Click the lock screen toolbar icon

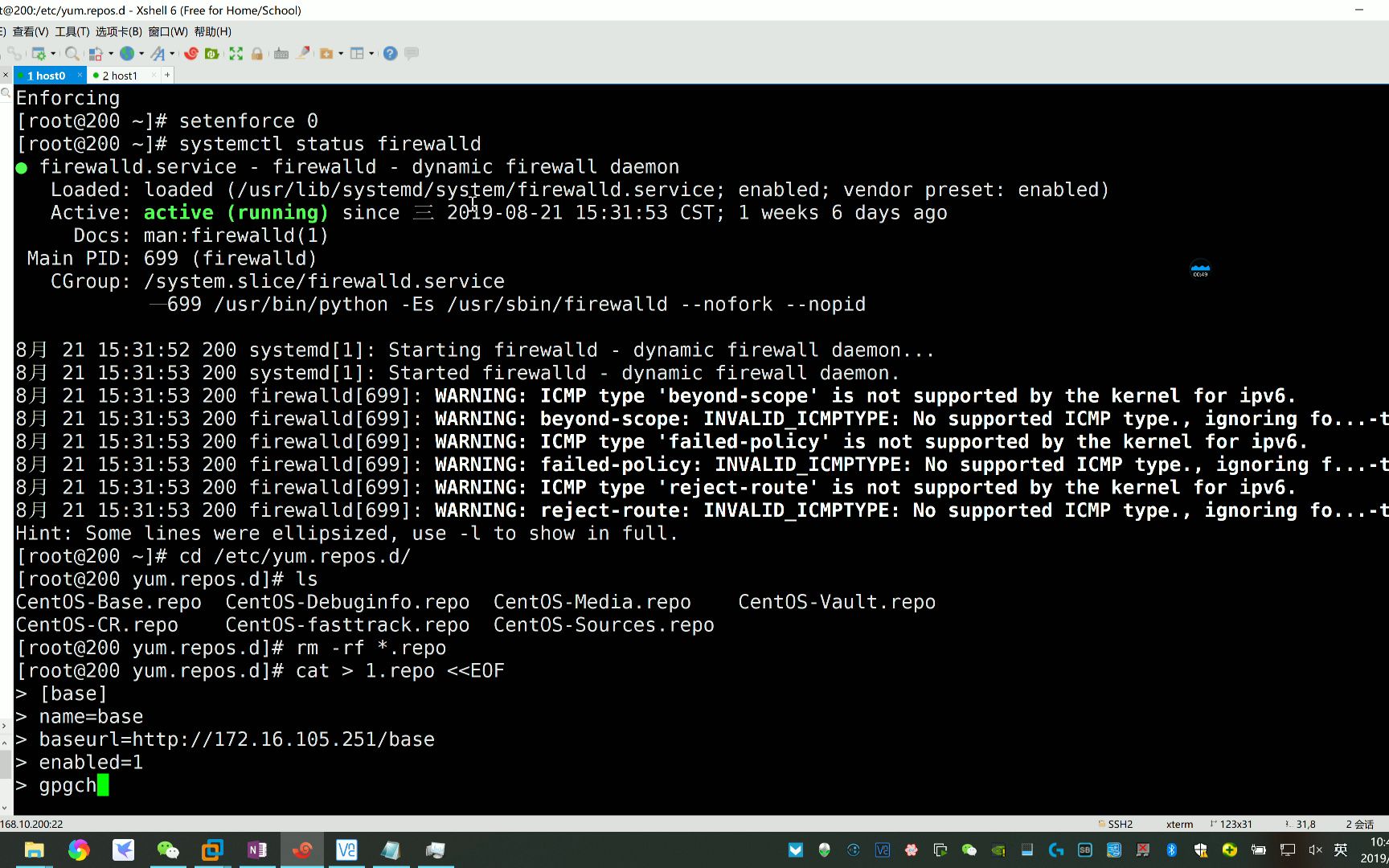pos(257,54)
